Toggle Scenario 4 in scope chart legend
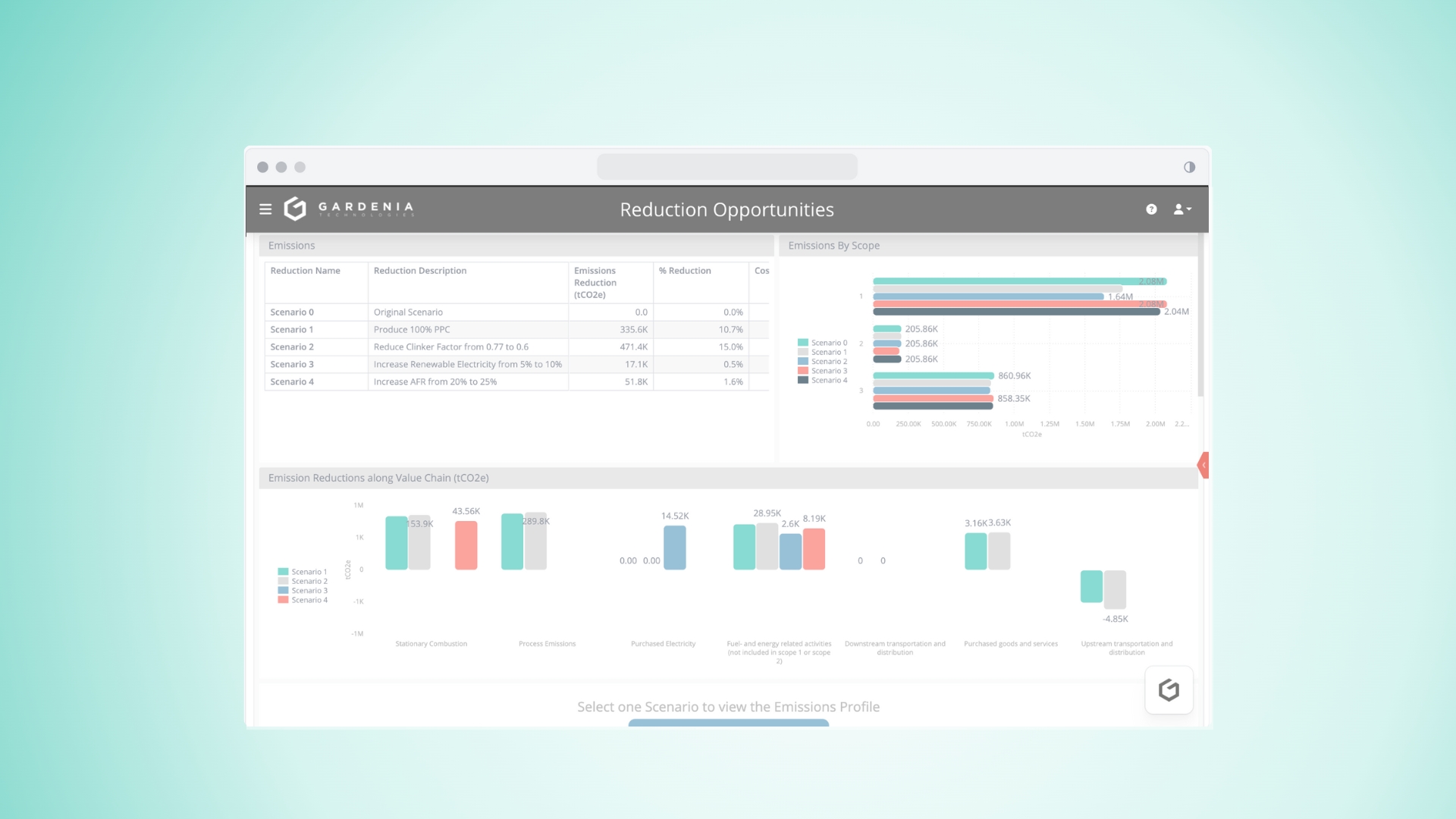Viewport: 1456px width, 819px height. [823, 381]
